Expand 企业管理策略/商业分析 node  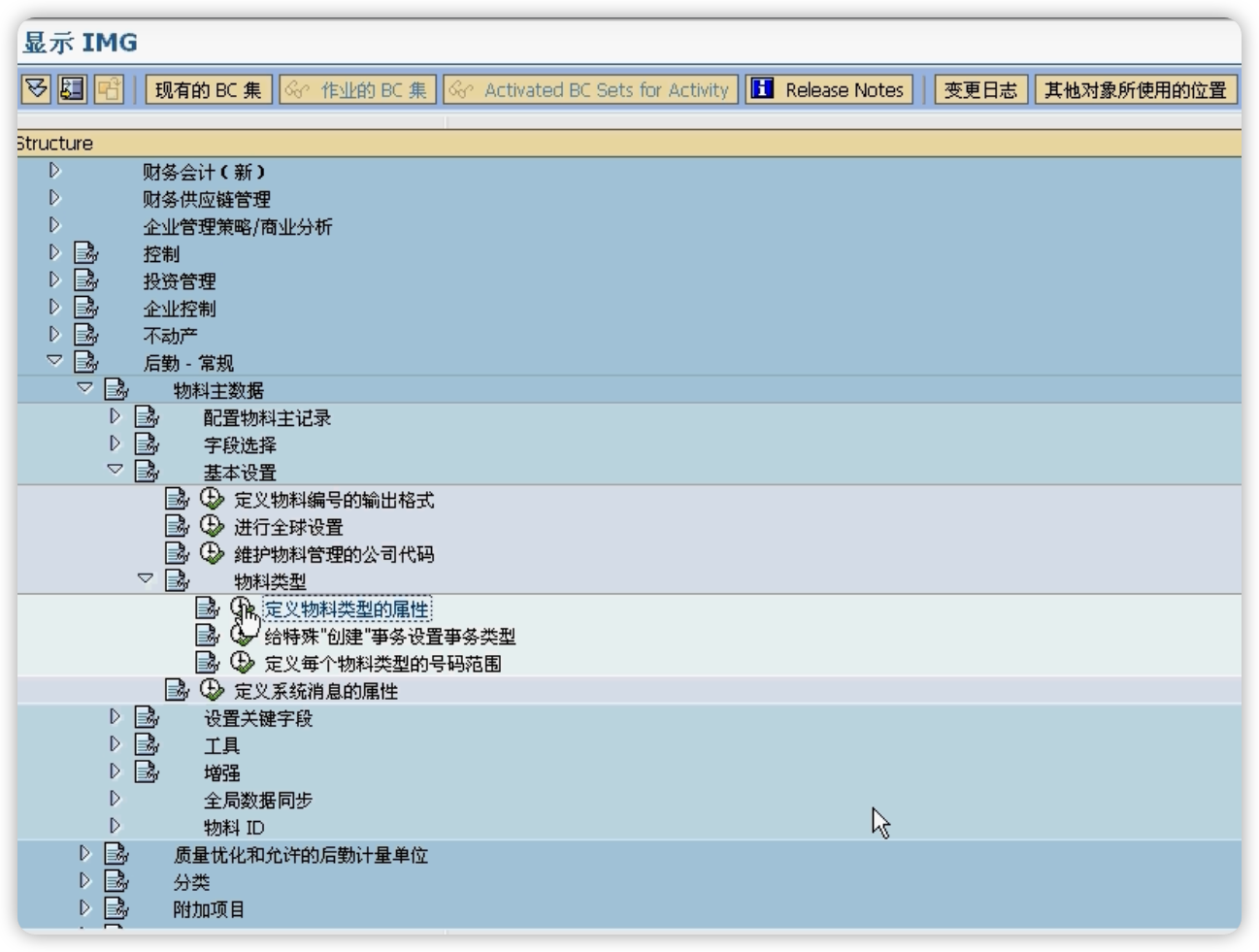(x=54, y=225)
